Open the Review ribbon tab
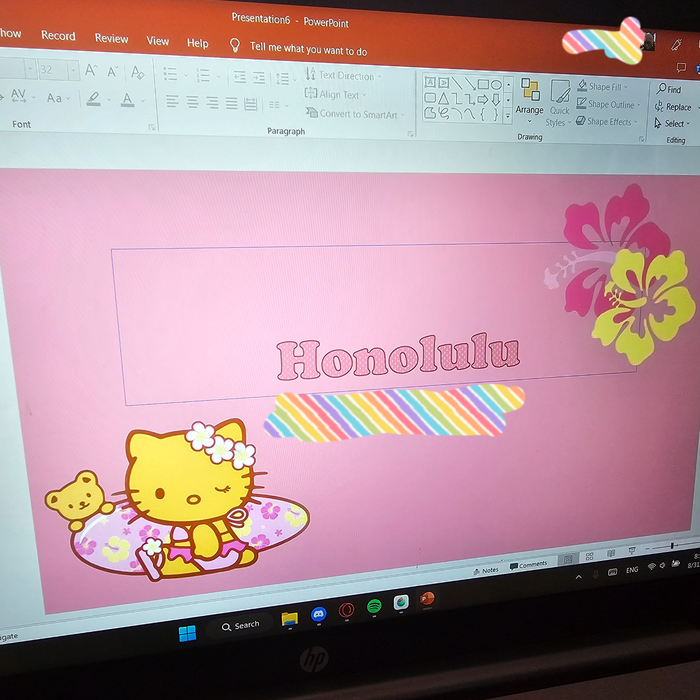This screenshot has width=700, height=700. 111,38
